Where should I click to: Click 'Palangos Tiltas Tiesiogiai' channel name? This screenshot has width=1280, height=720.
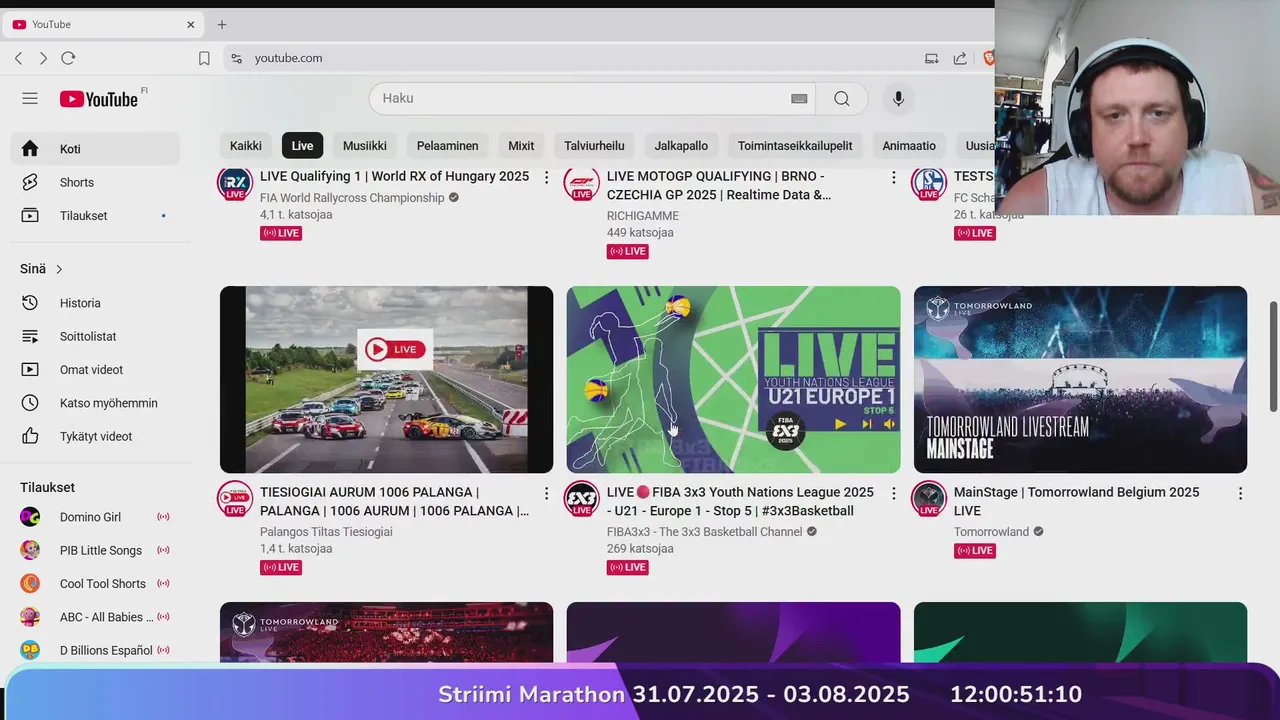pos(326,532)
